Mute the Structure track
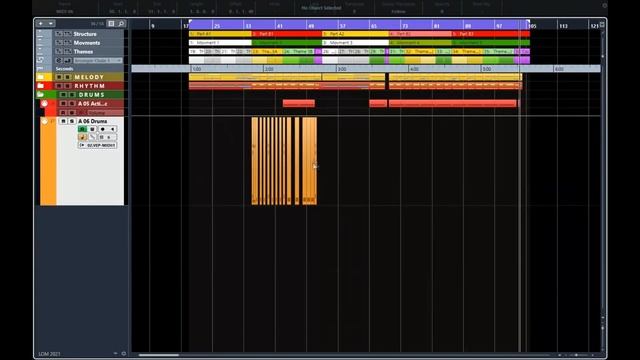Screen dimensions: 640x360 59,34
